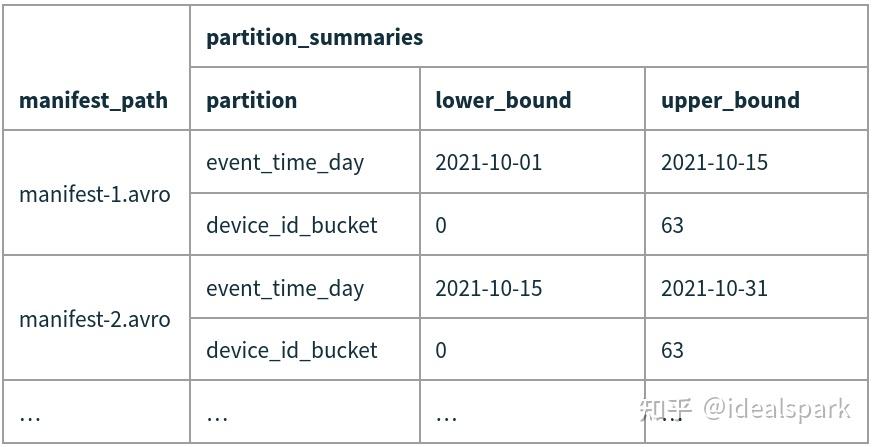The height and width of the screenshot is (447, 872).
Task: Click the 2021-10-01 lower bound cell
Action: (489, 163)
